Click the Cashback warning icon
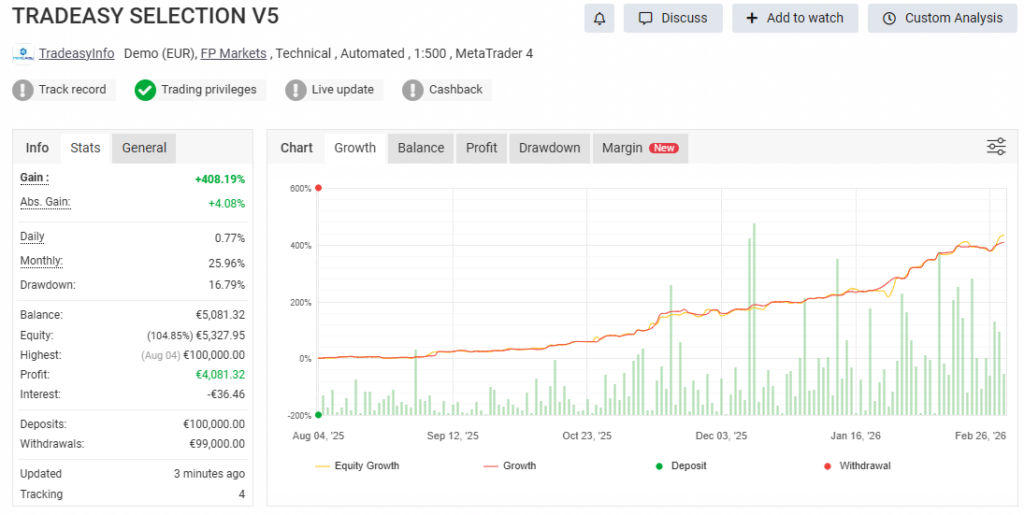This screenshot has width=1024, height=515. (413, 90)
